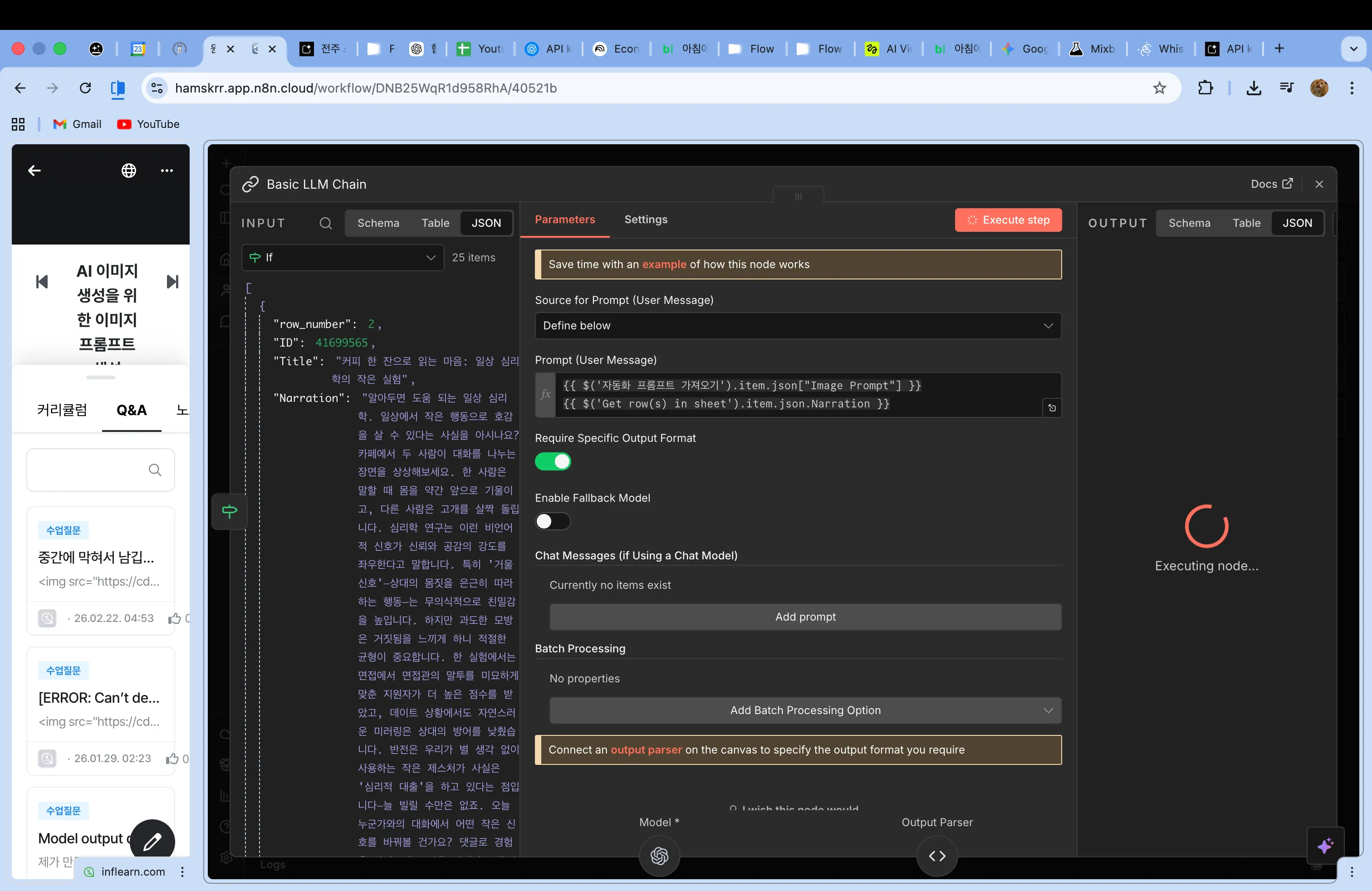Click the OpenAI model node icon
Viewport: 1372px width, 891px height.
tap(659, 856)
